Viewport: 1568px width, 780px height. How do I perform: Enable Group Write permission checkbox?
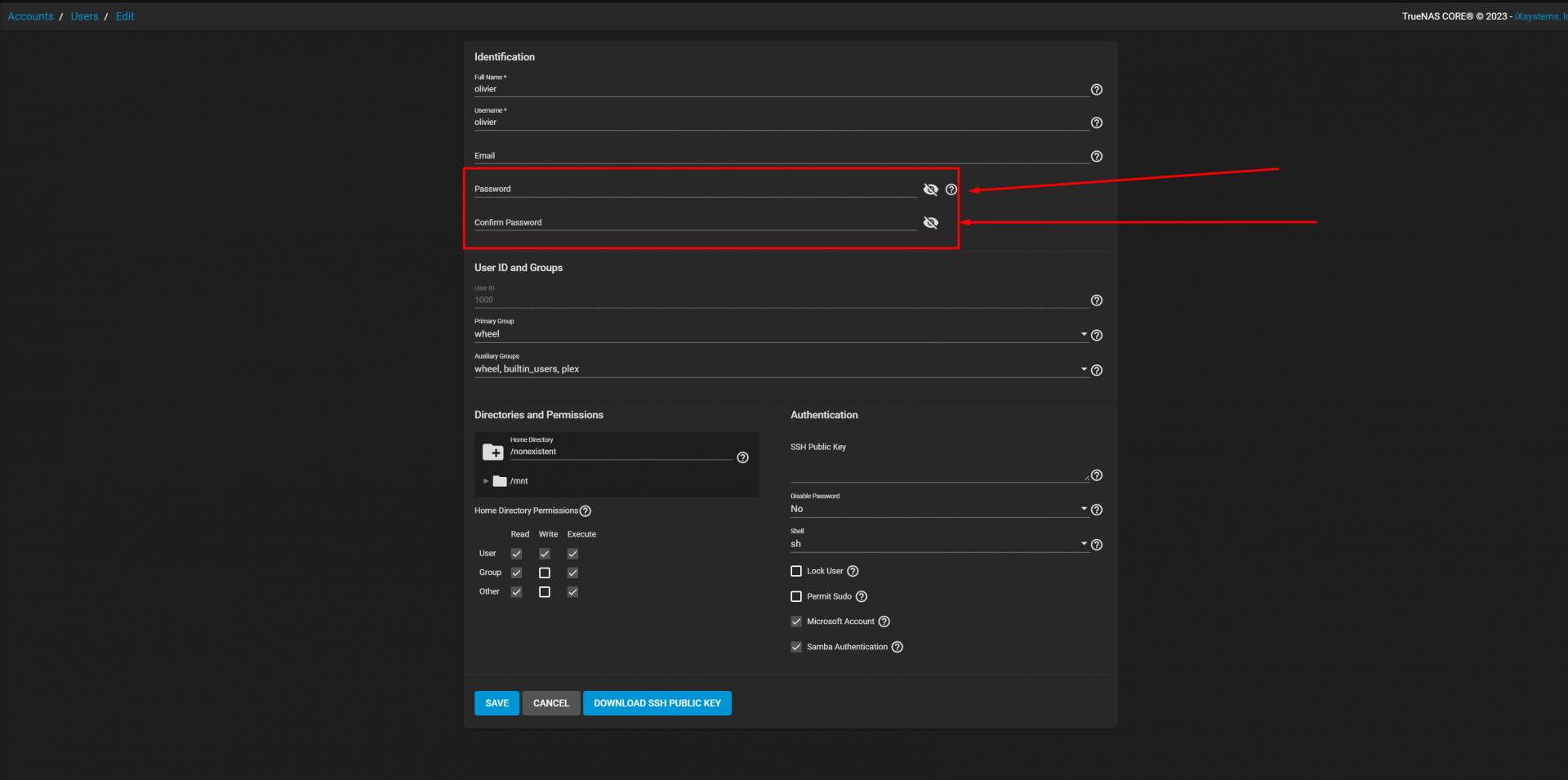click(x=545, y=573)
